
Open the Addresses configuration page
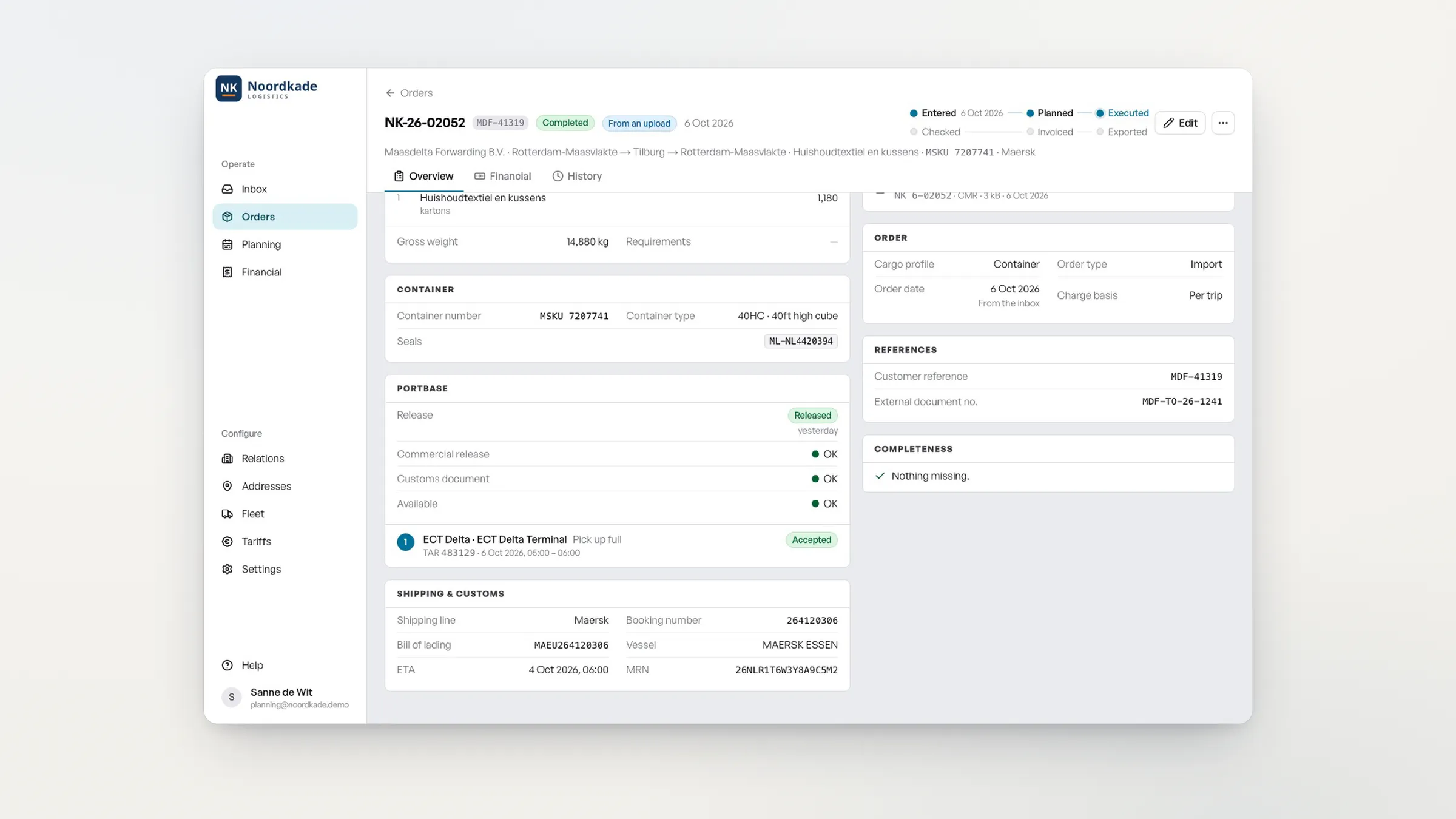click(285, 486)
